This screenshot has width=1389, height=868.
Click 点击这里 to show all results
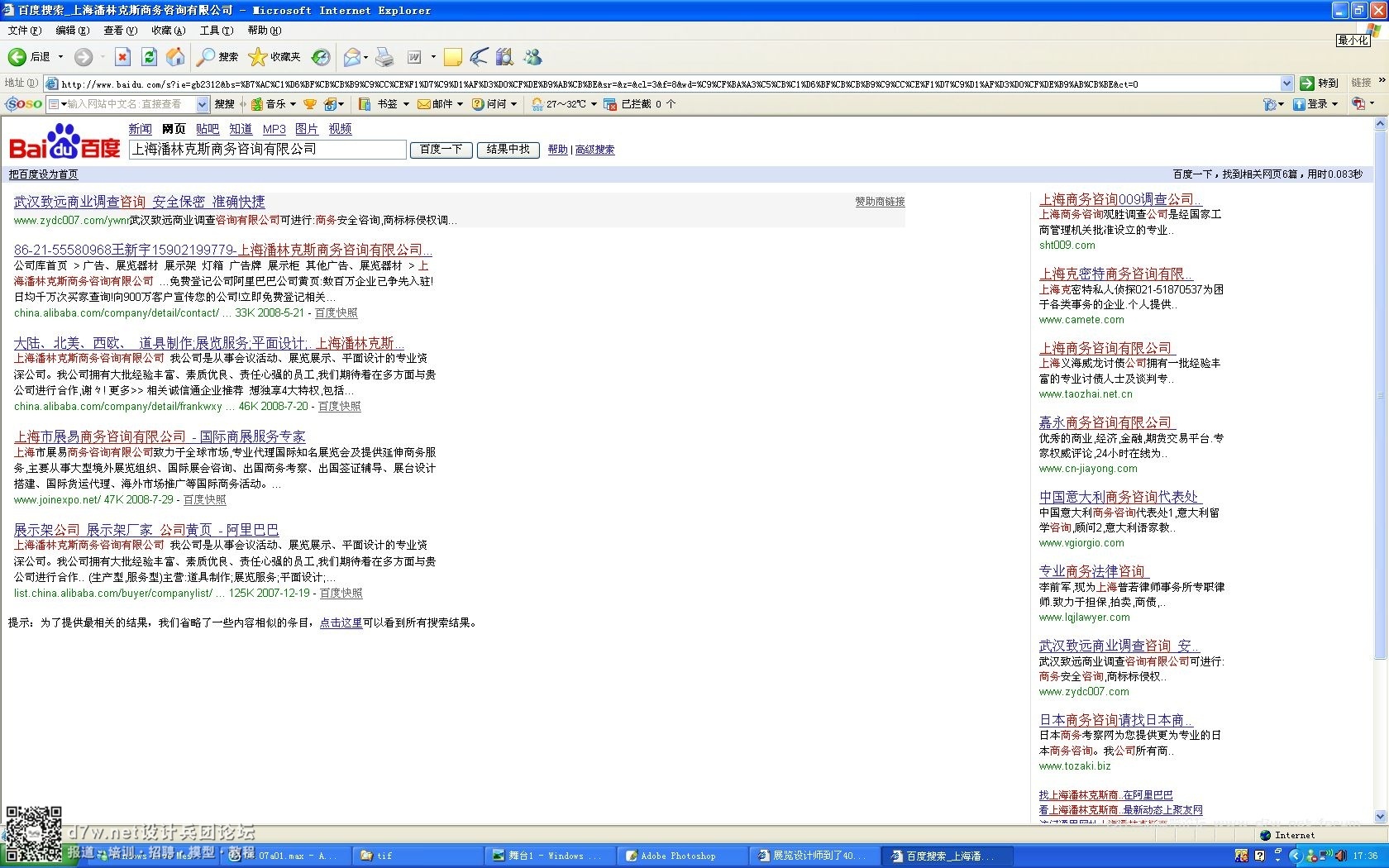click(341, 623)
